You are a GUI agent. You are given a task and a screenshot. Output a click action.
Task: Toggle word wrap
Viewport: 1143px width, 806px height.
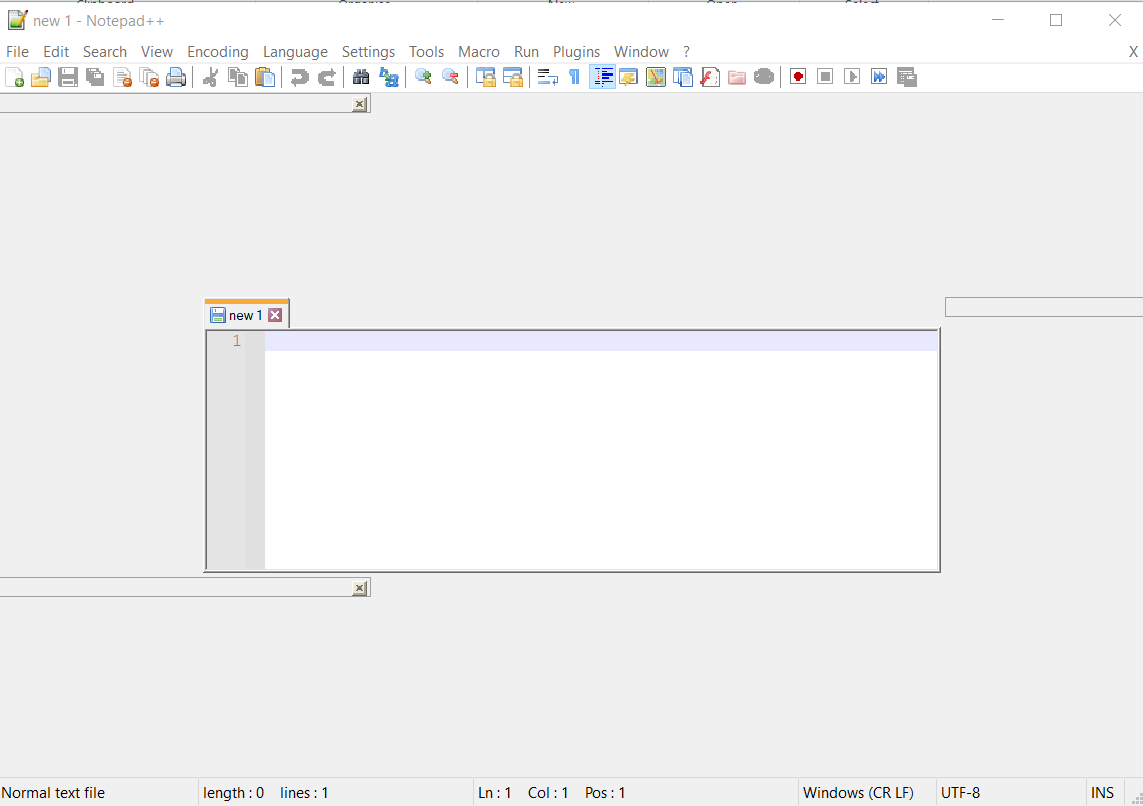(x=547, y=76)
